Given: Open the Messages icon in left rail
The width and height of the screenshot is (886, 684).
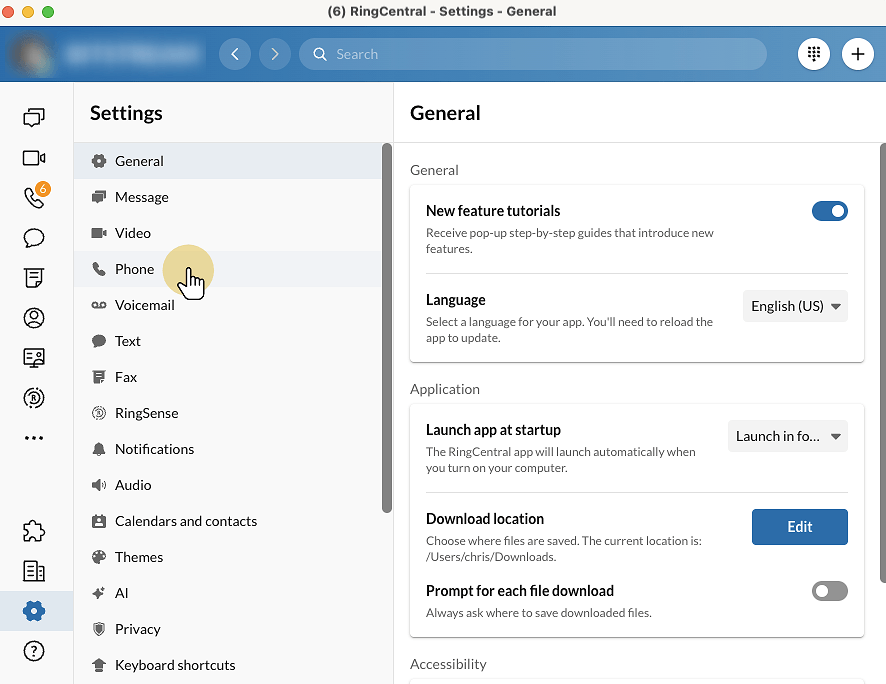Looking at the screenshot, I should click(34, 118).
